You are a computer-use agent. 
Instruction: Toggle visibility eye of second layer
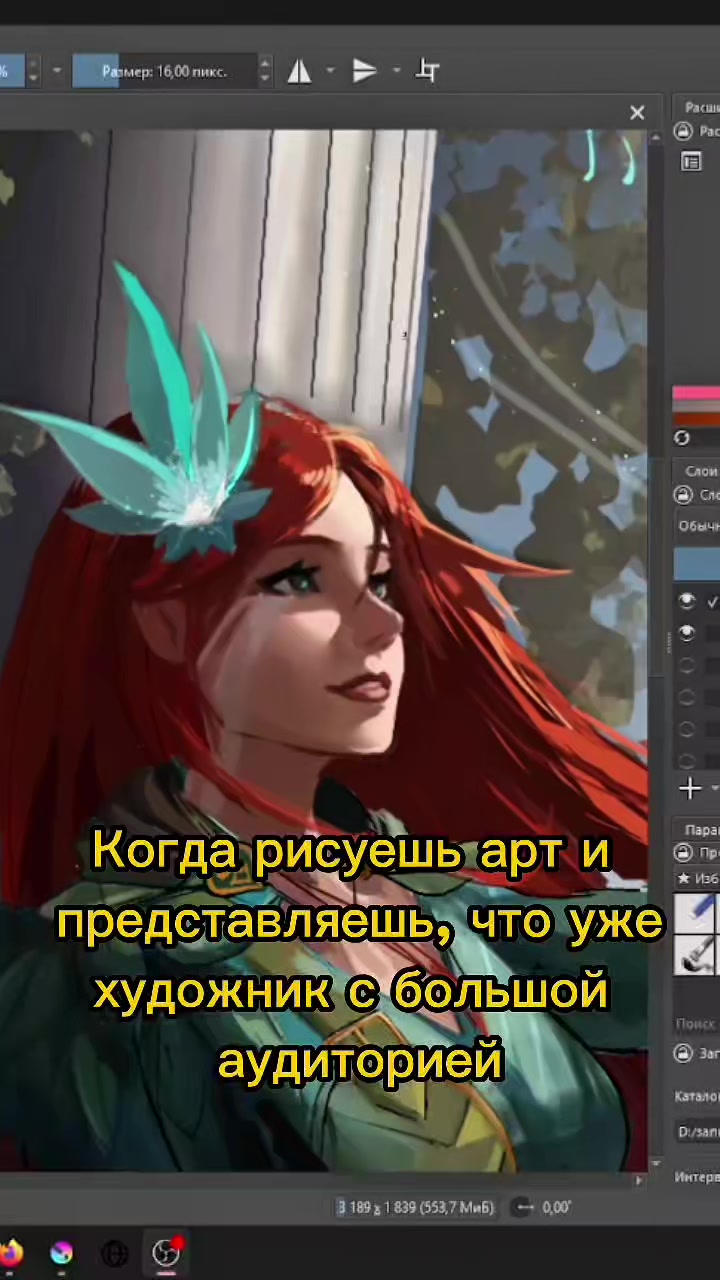point(687,633)
